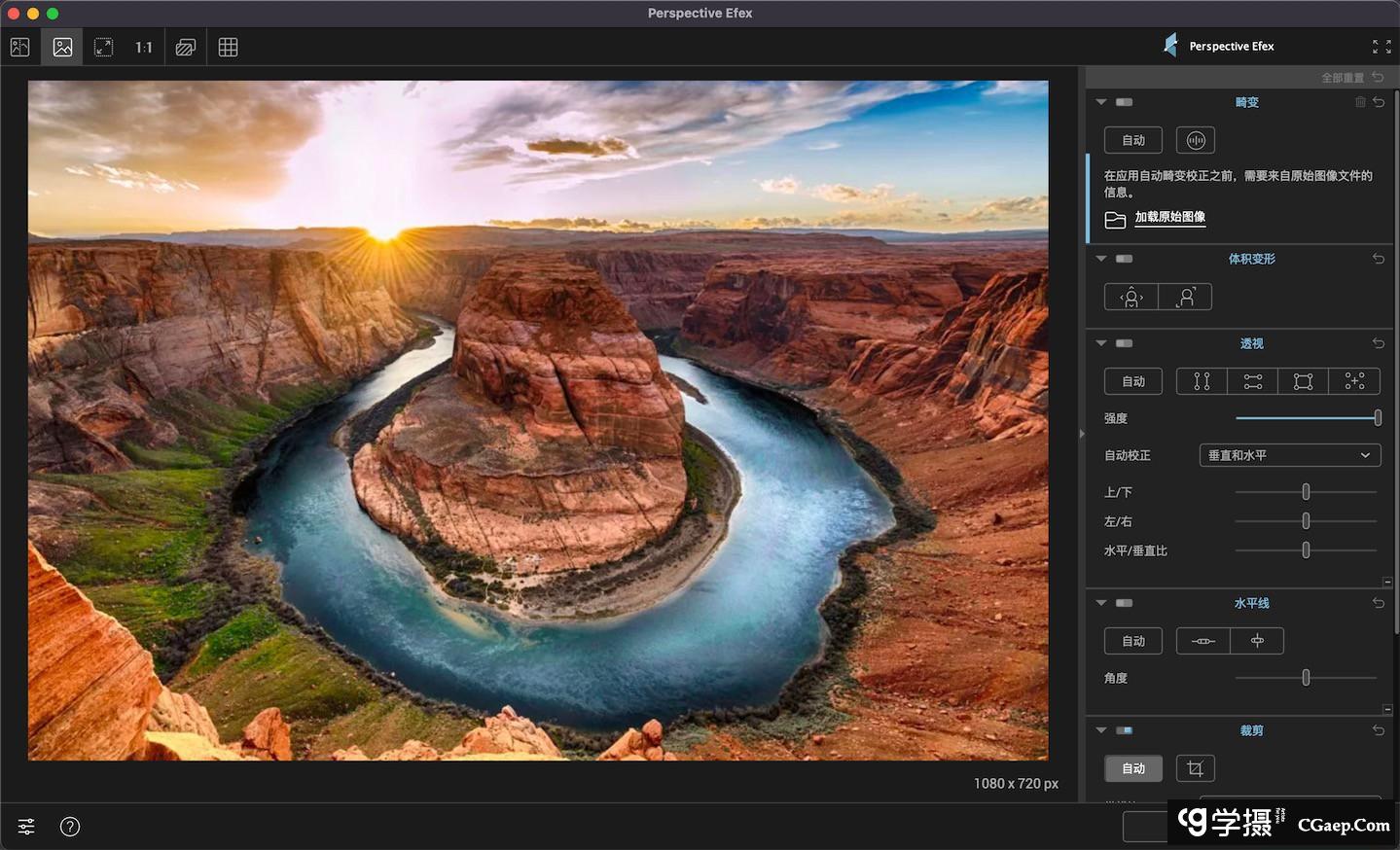Activate the manual crop tool icon
The height and width of the screenshot is (850, 1400).
1195,768
